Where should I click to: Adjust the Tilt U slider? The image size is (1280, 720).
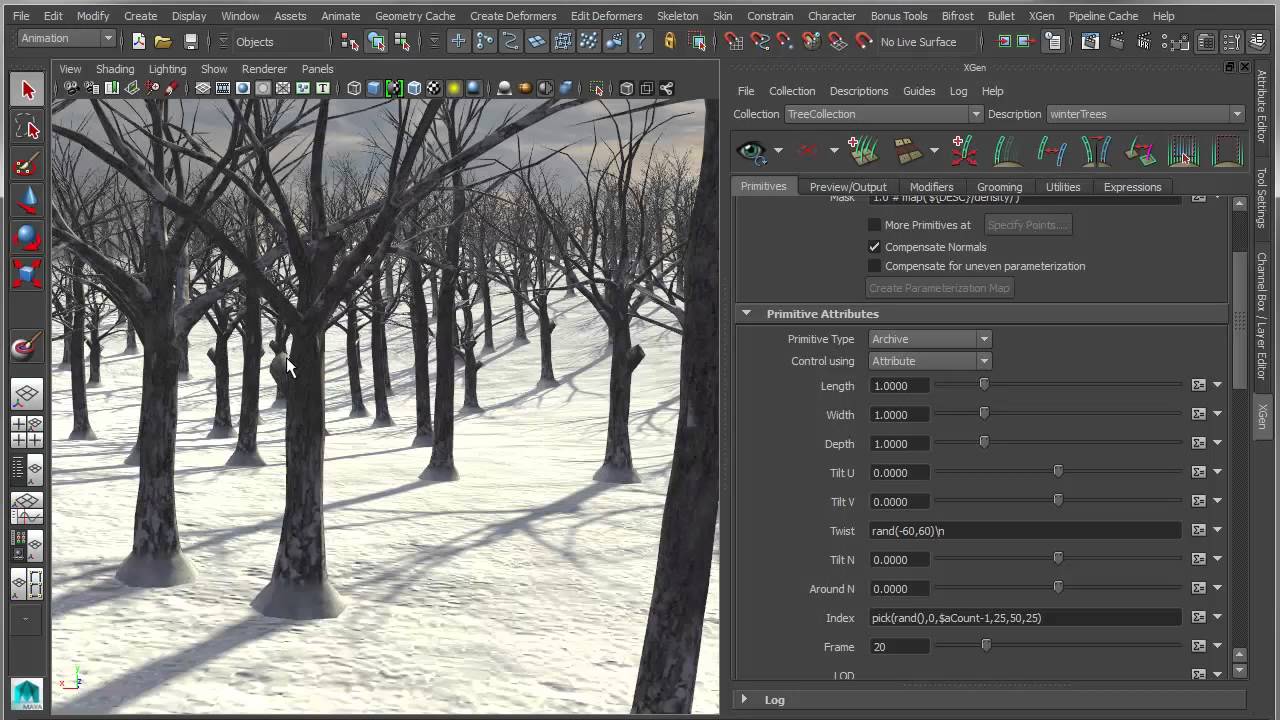(1060, 473)
